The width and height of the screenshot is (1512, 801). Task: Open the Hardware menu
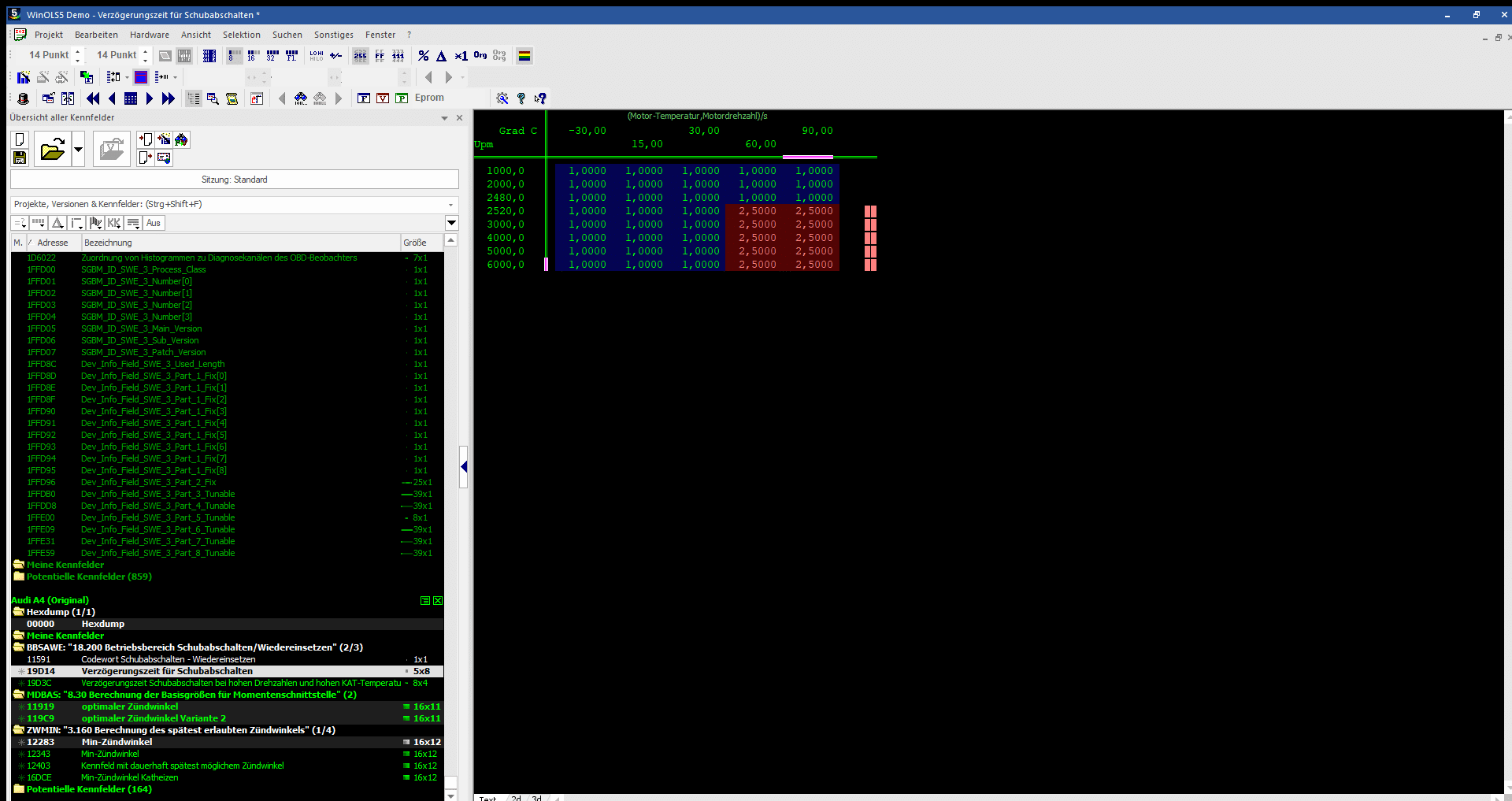pos(149,35)
